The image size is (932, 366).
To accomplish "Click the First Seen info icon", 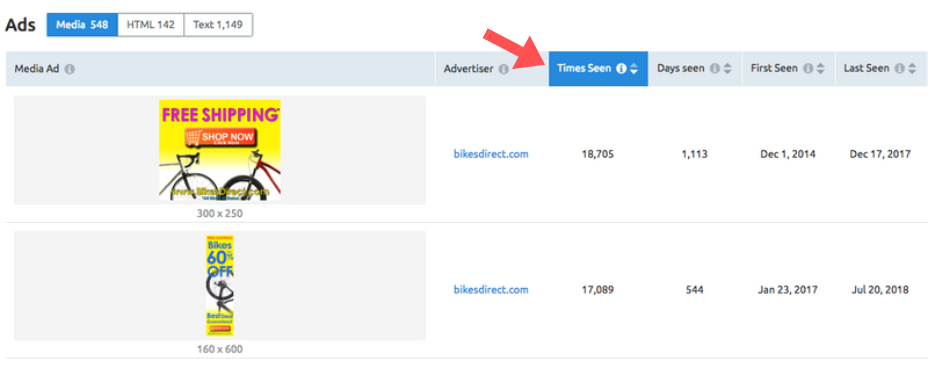I will point(808,68).
